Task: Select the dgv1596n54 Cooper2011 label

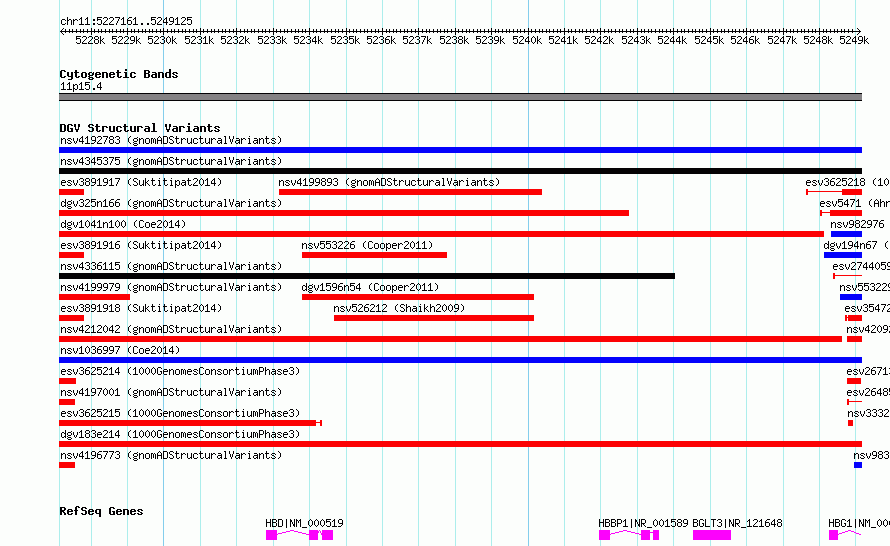Action: [370, 287]
